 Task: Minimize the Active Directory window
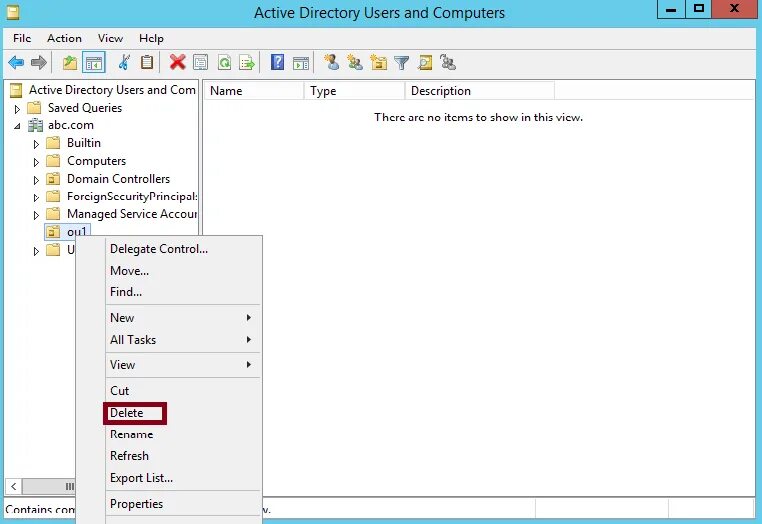click(671, 9)
